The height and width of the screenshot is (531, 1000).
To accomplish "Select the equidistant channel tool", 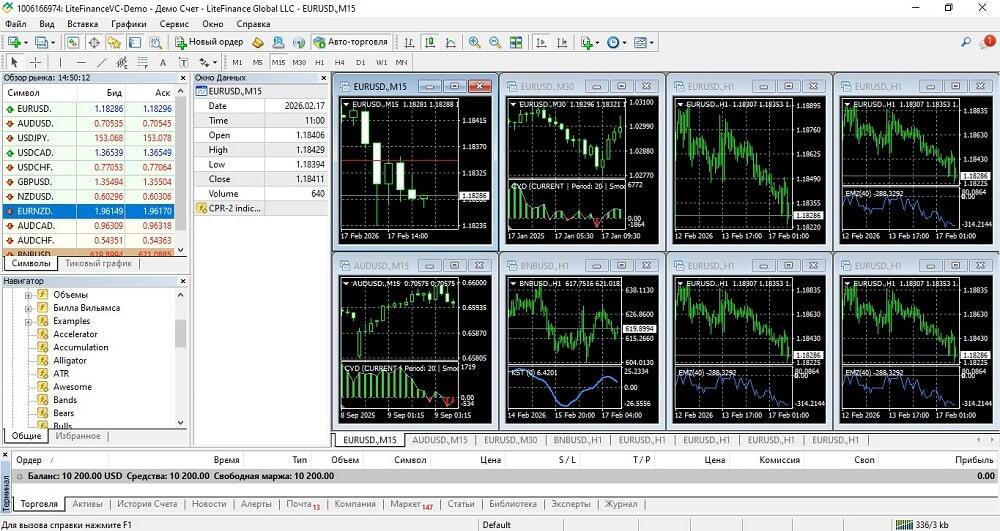I will point(122,62).
